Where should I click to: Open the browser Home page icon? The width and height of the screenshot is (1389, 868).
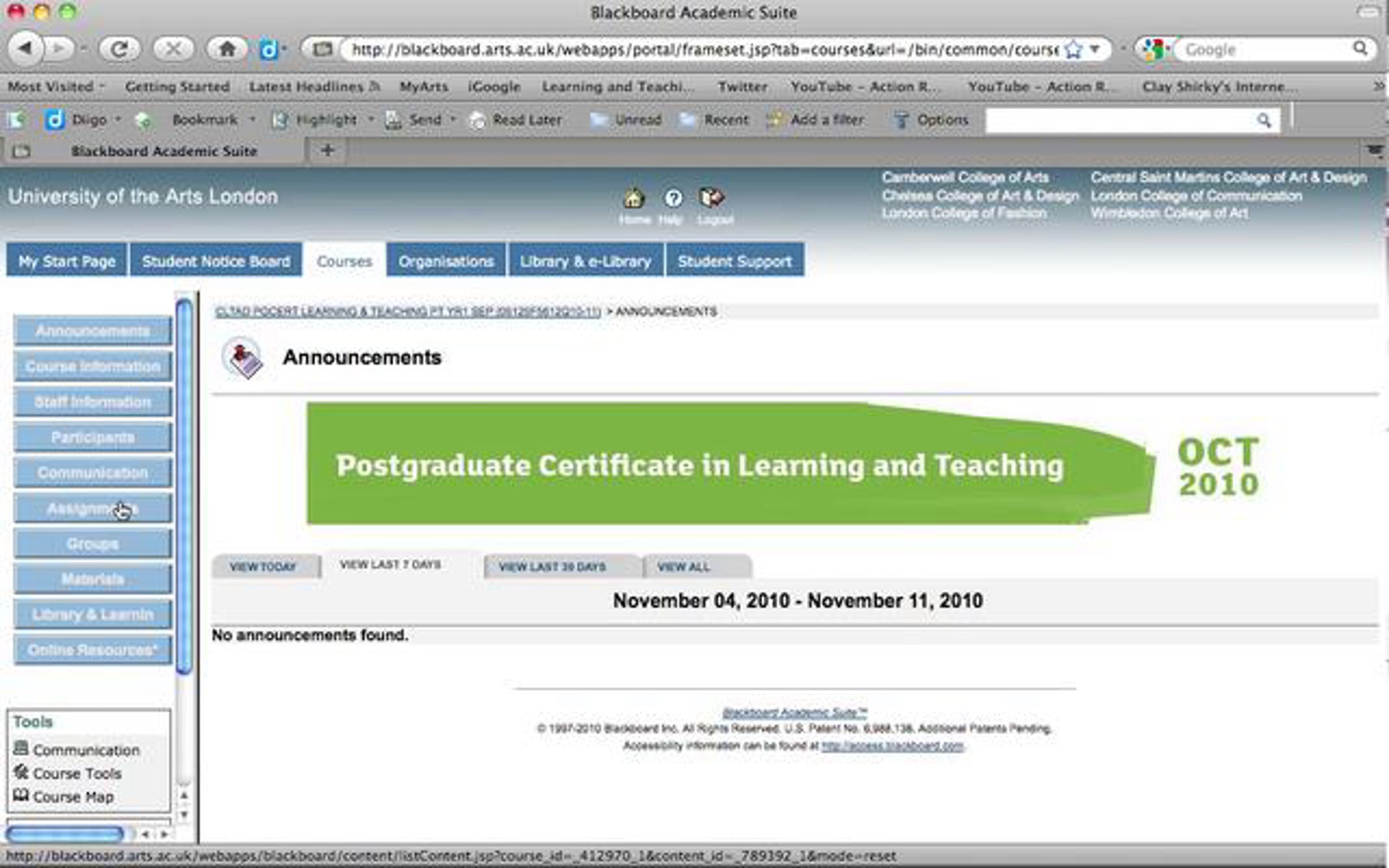227,49
